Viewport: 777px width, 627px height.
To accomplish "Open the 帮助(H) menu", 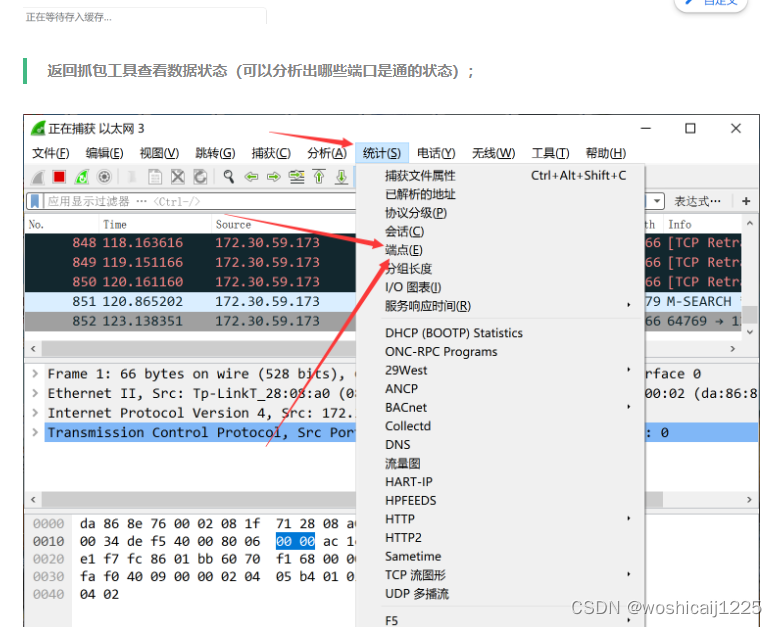I will [x=606, y=153].
